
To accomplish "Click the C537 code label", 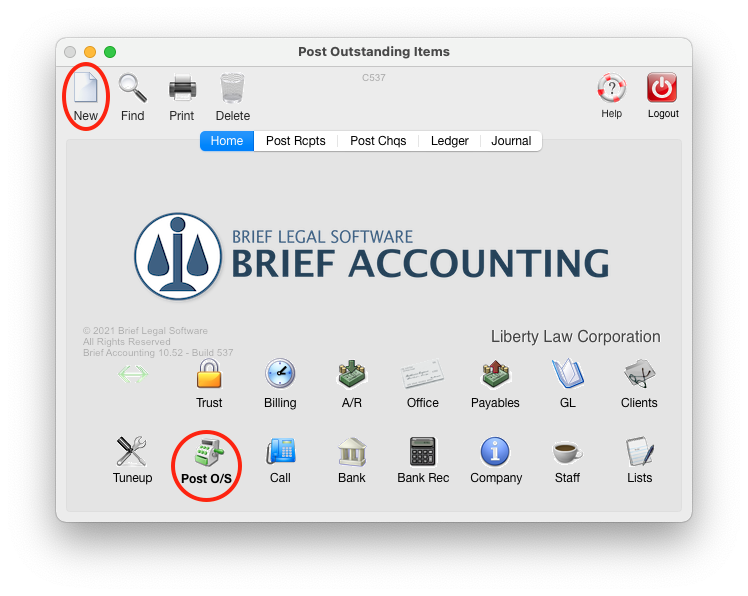I will [374, 78].
